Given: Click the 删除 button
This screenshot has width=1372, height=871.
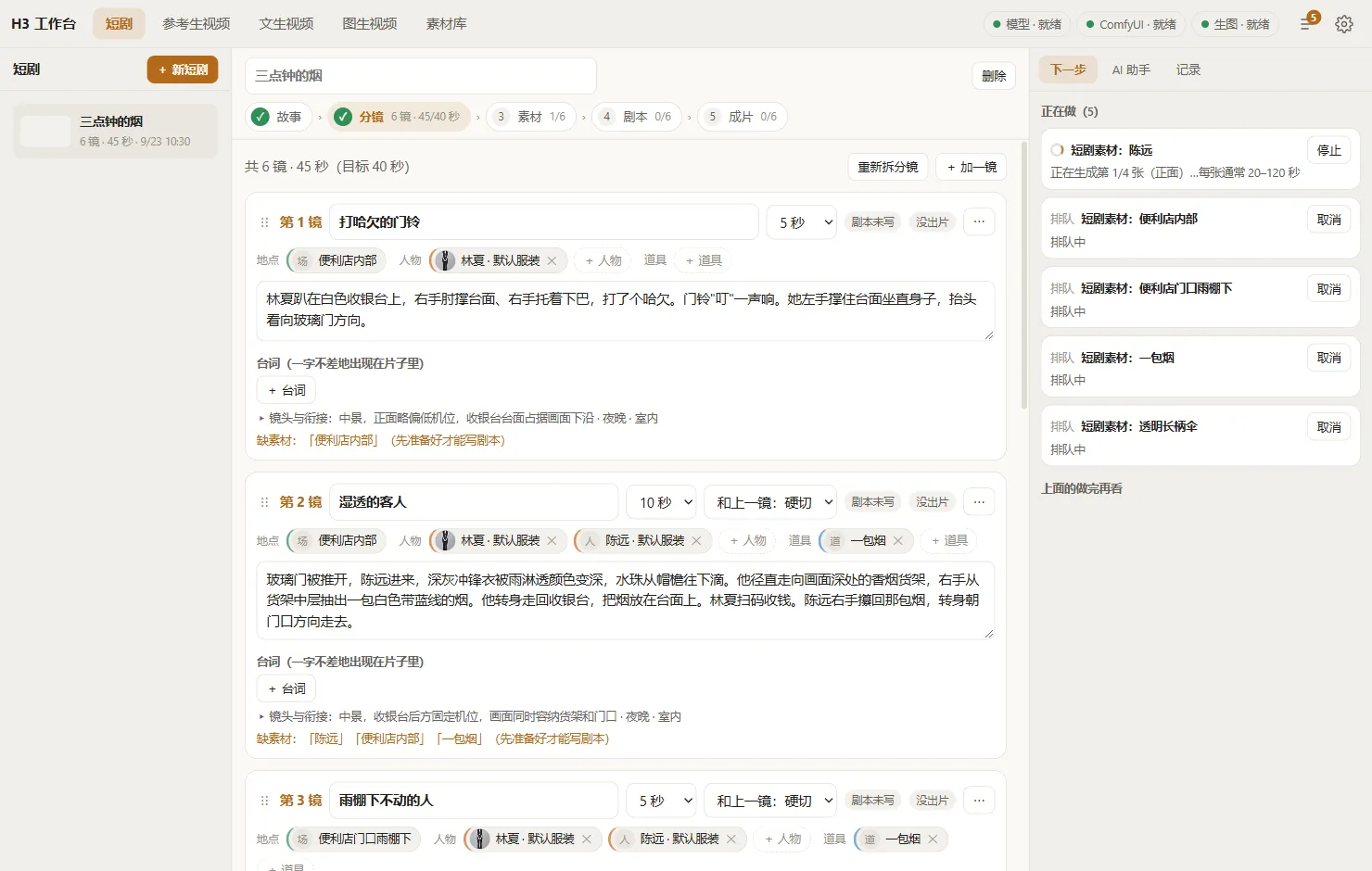Looking at the screenshot, I should click(x=994, y=76).
